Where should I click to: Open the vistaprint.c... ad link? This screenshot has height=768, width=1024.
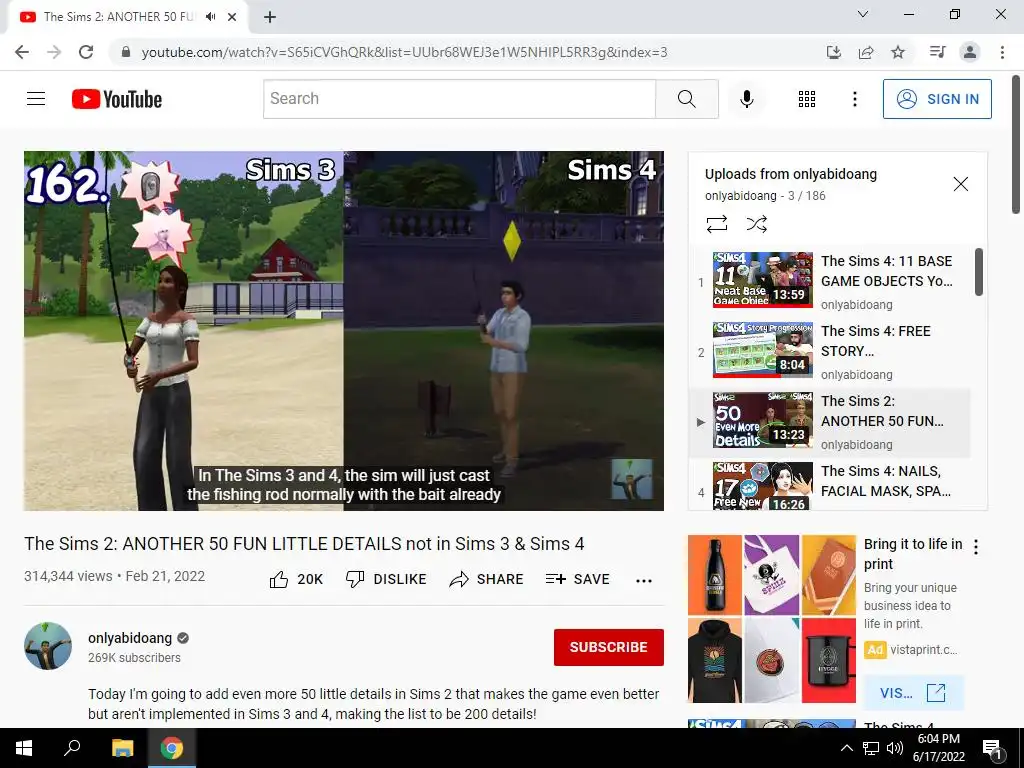point(923,650)
